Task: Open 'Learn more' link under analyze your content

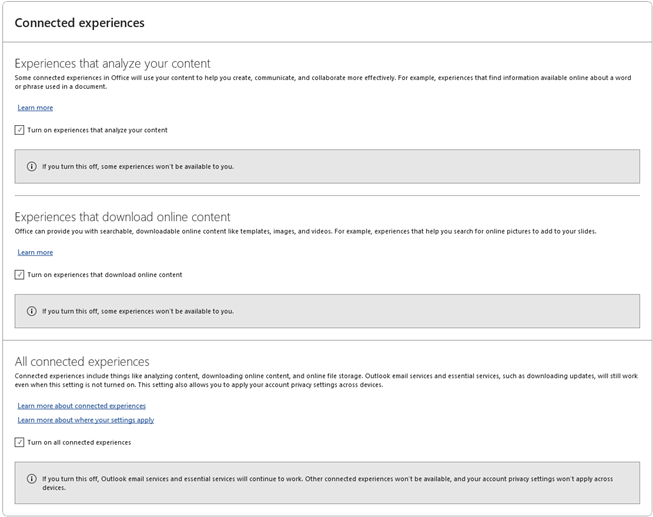Action: click(x=35, y=108)
